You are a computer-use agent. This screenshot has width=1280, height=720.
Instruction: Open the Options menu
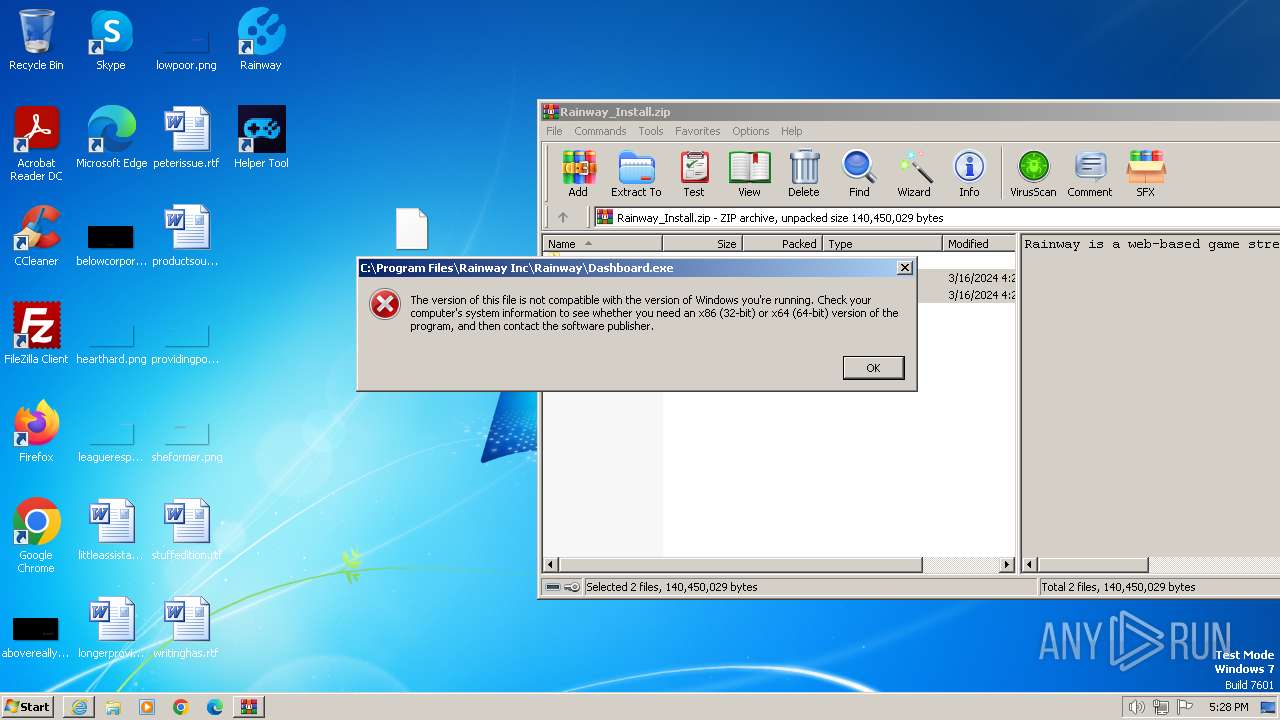(750, 131)
